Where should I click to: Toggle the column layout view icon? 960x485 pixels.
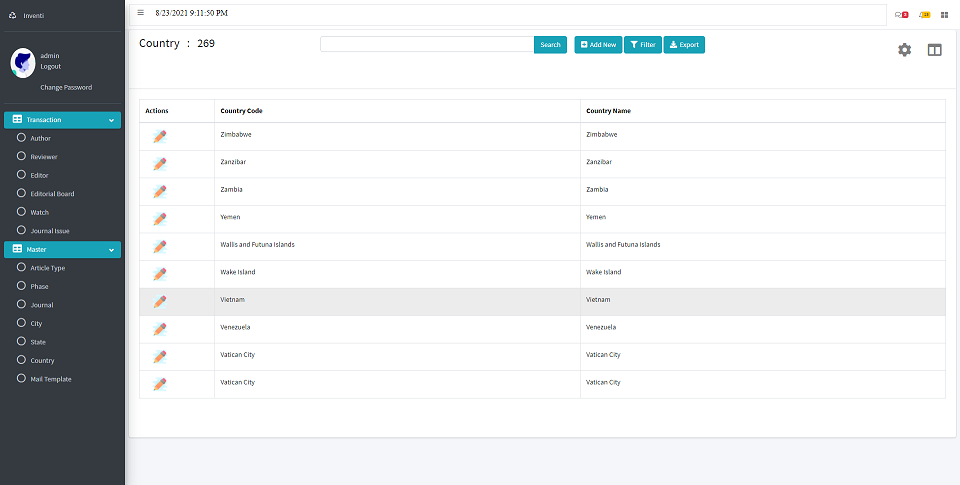[x=934, y=50]
